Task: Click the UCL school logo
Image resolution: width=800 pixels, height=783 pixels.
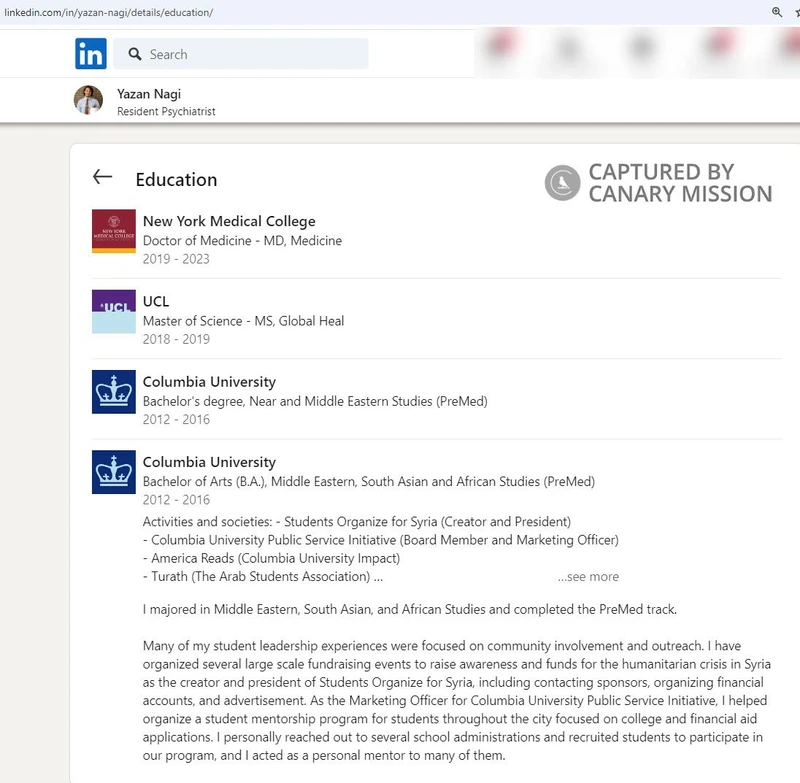Action: (x=113, y=311)
